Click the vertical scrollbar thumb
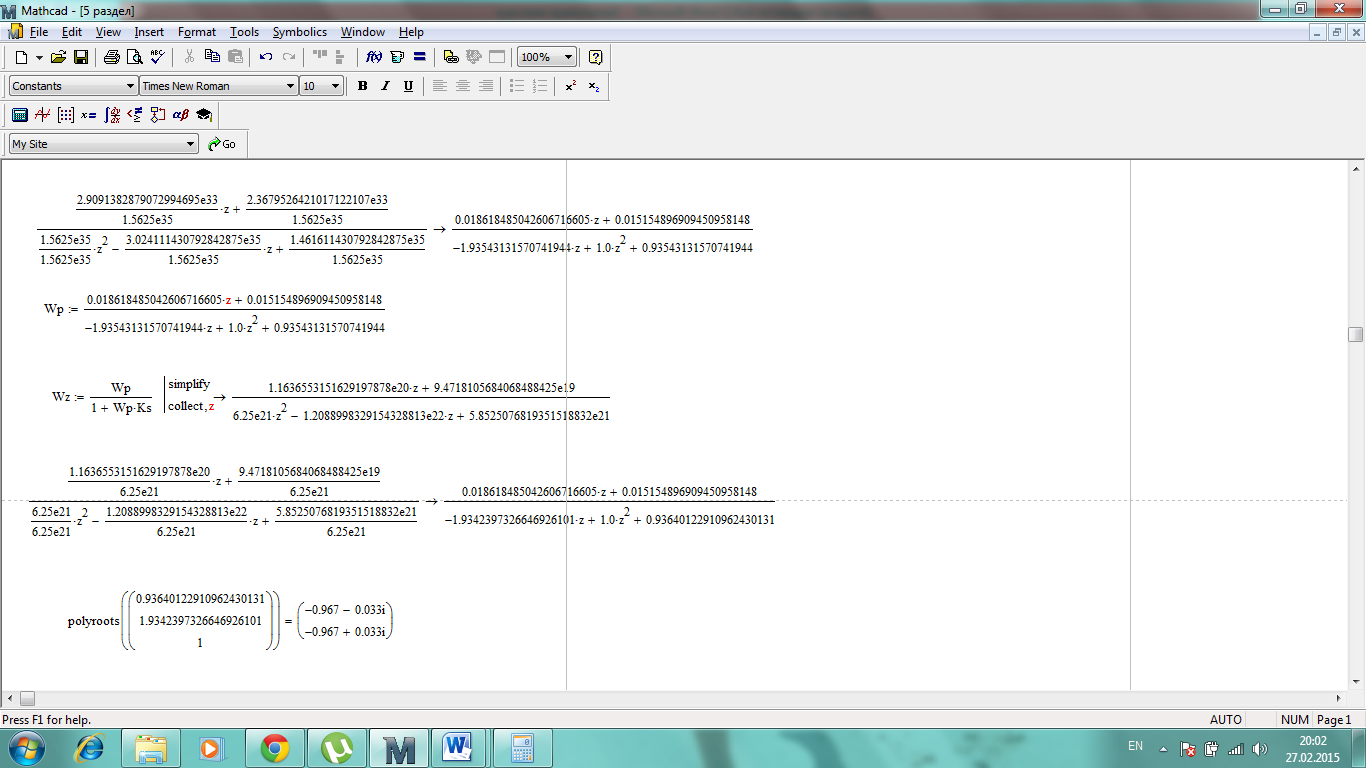Viewport: 1366px width, 768px height. [x=1356, y=335]
